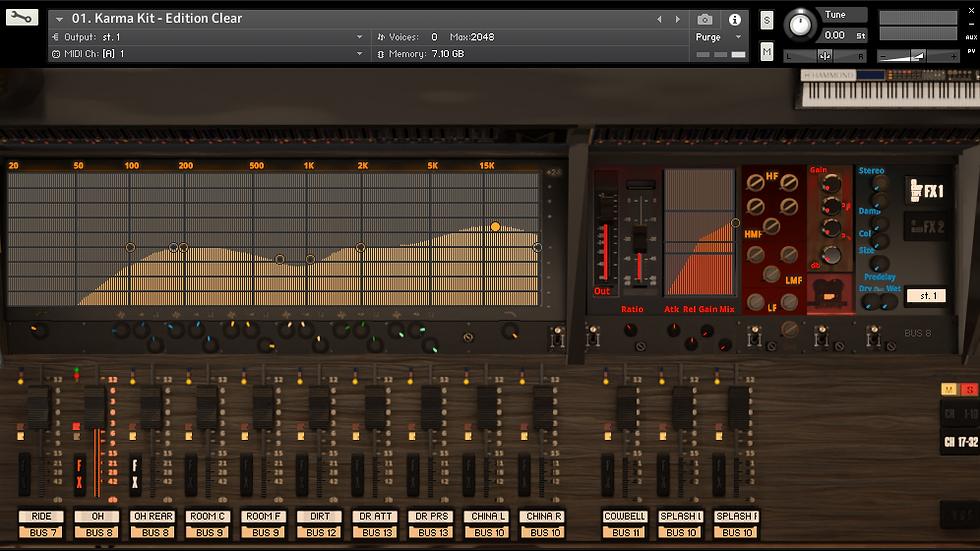Click the leftmost EQ knob at 20 Hz
This screenshot has height=551, width=980.
(x=39, y=330)
